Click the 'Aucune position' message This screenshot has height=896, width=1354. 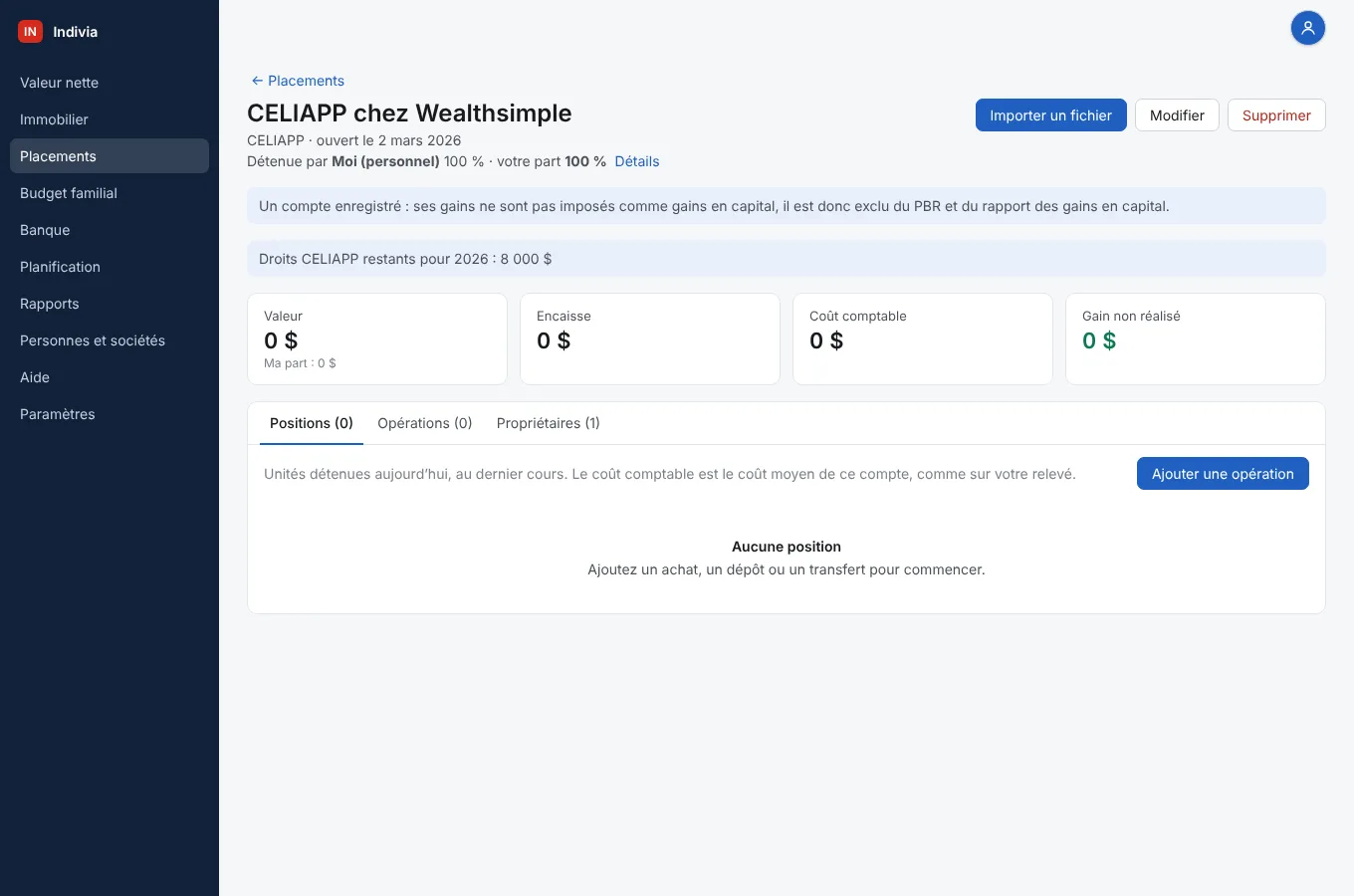tap(787, 547)
